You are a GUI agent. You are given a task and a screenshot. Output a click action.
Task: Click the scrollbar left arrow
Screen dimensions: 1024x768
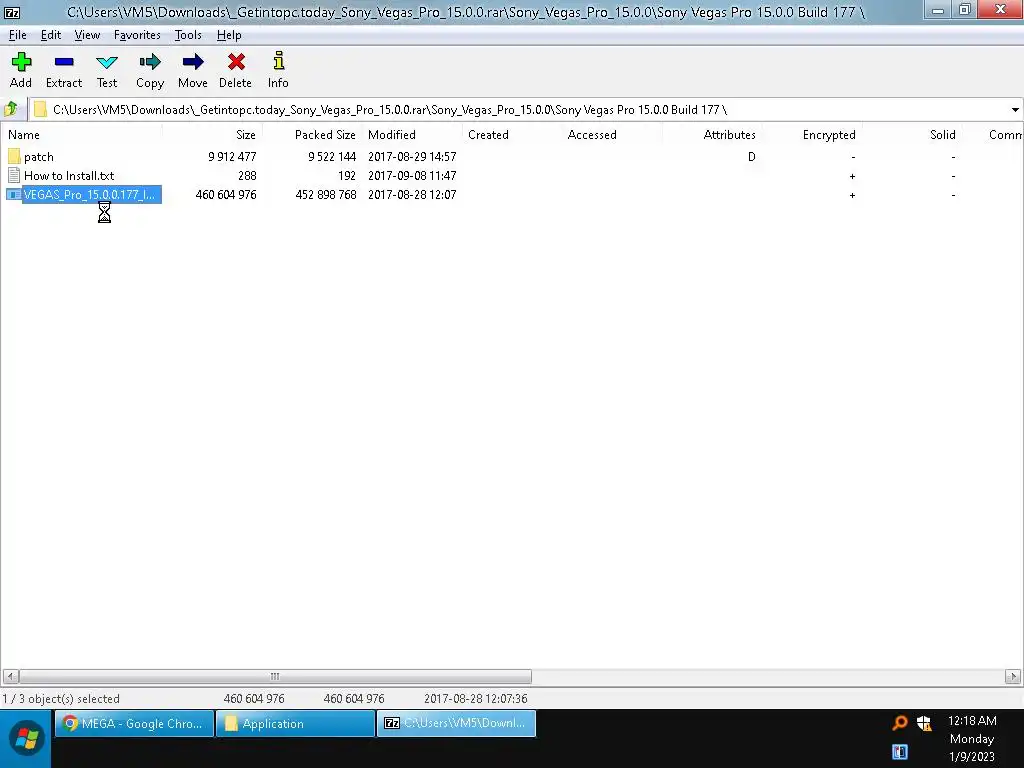tap(10, 676)
